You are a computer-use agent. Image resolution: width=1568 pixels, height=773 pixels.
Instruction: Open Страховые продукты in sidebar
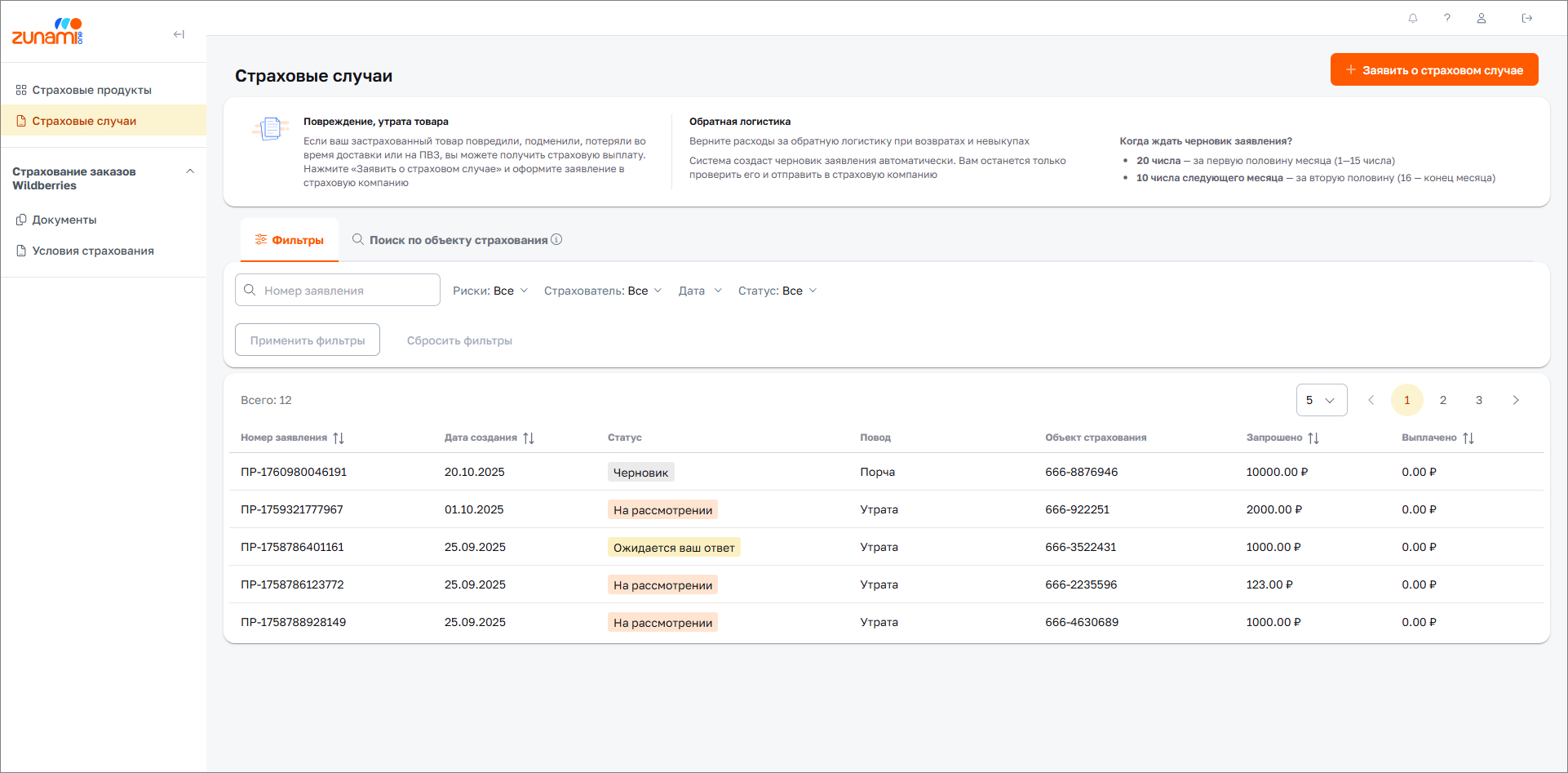pos(91,90)
